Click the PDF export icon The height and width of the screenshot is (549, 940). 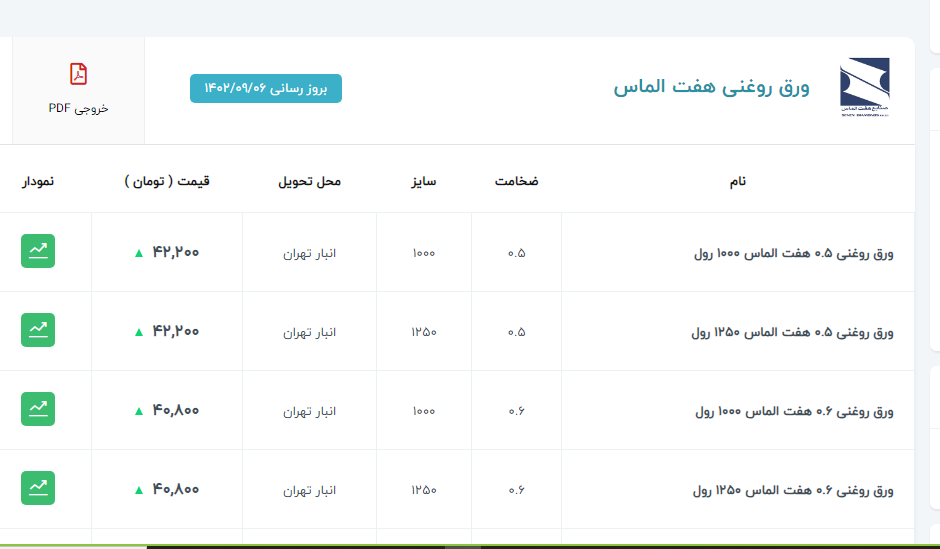[78, 74]
